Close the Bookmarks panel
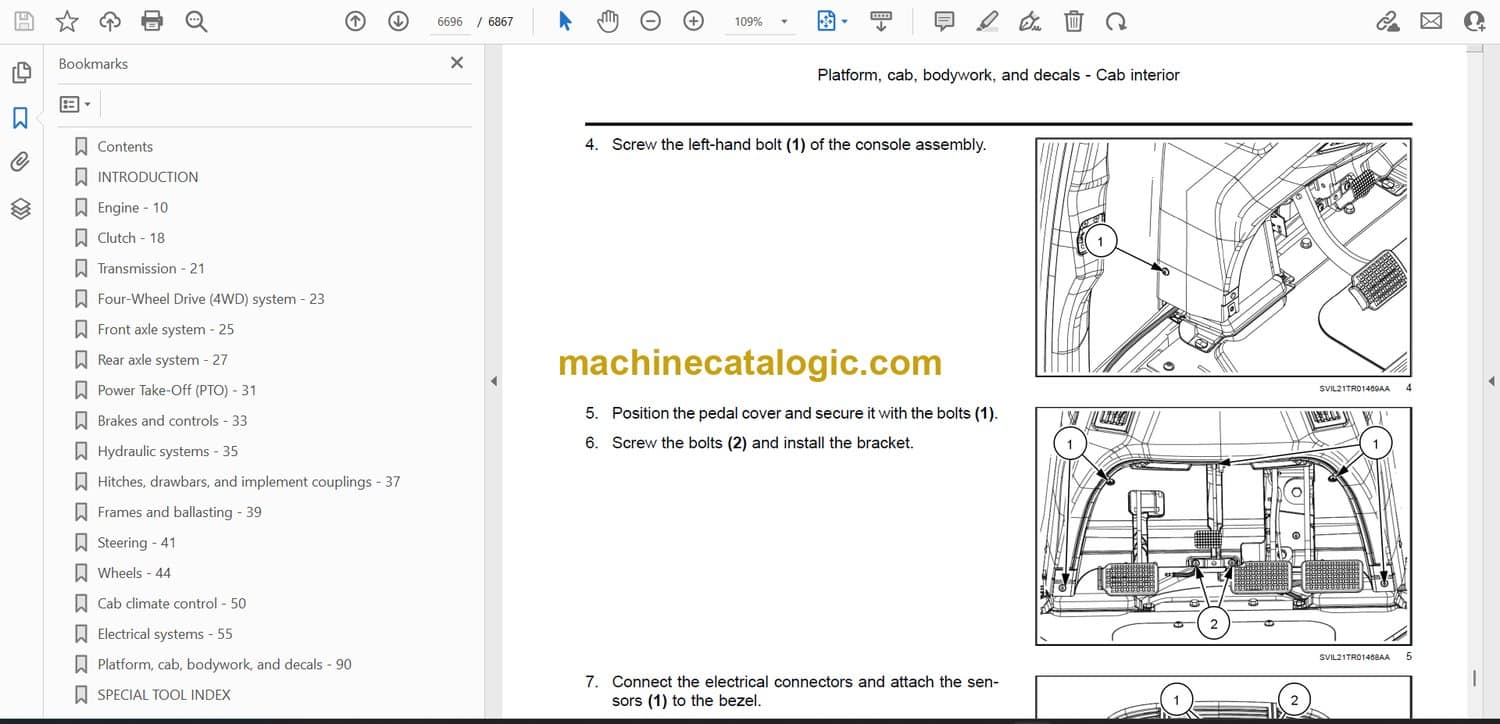This screenshot has height=724, width=1500. pos(457,63)
